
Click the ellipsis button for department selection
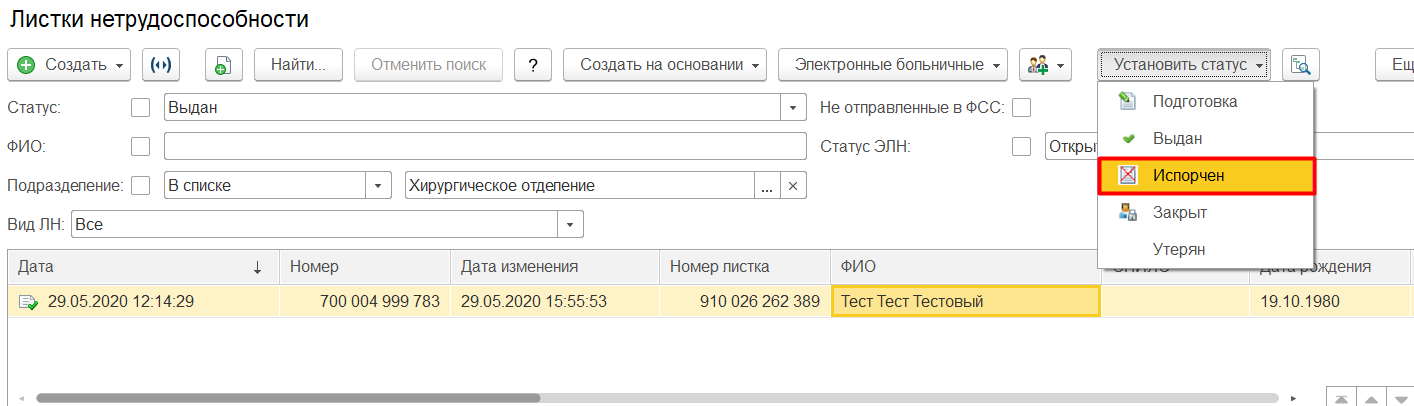(x=767, y=186)
